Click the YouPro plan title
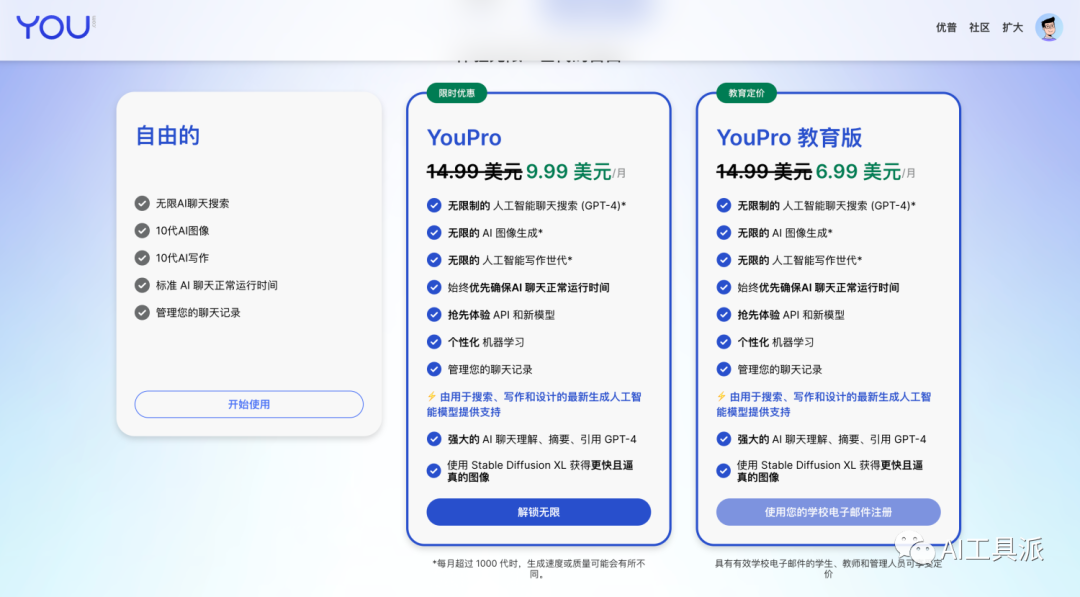Viewport: 1080px width, 597px height. coord(464,138)
